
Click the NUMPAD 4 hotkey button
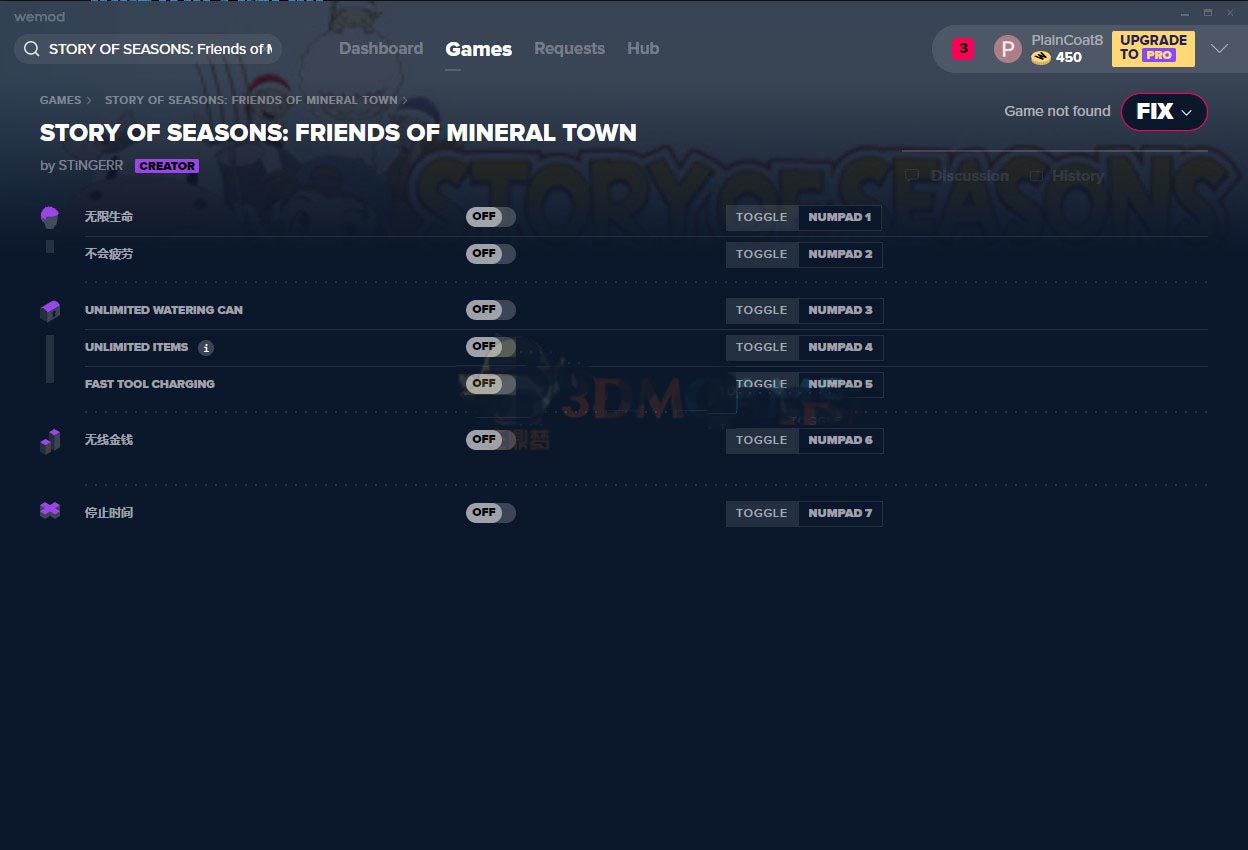tap(840, 347)
